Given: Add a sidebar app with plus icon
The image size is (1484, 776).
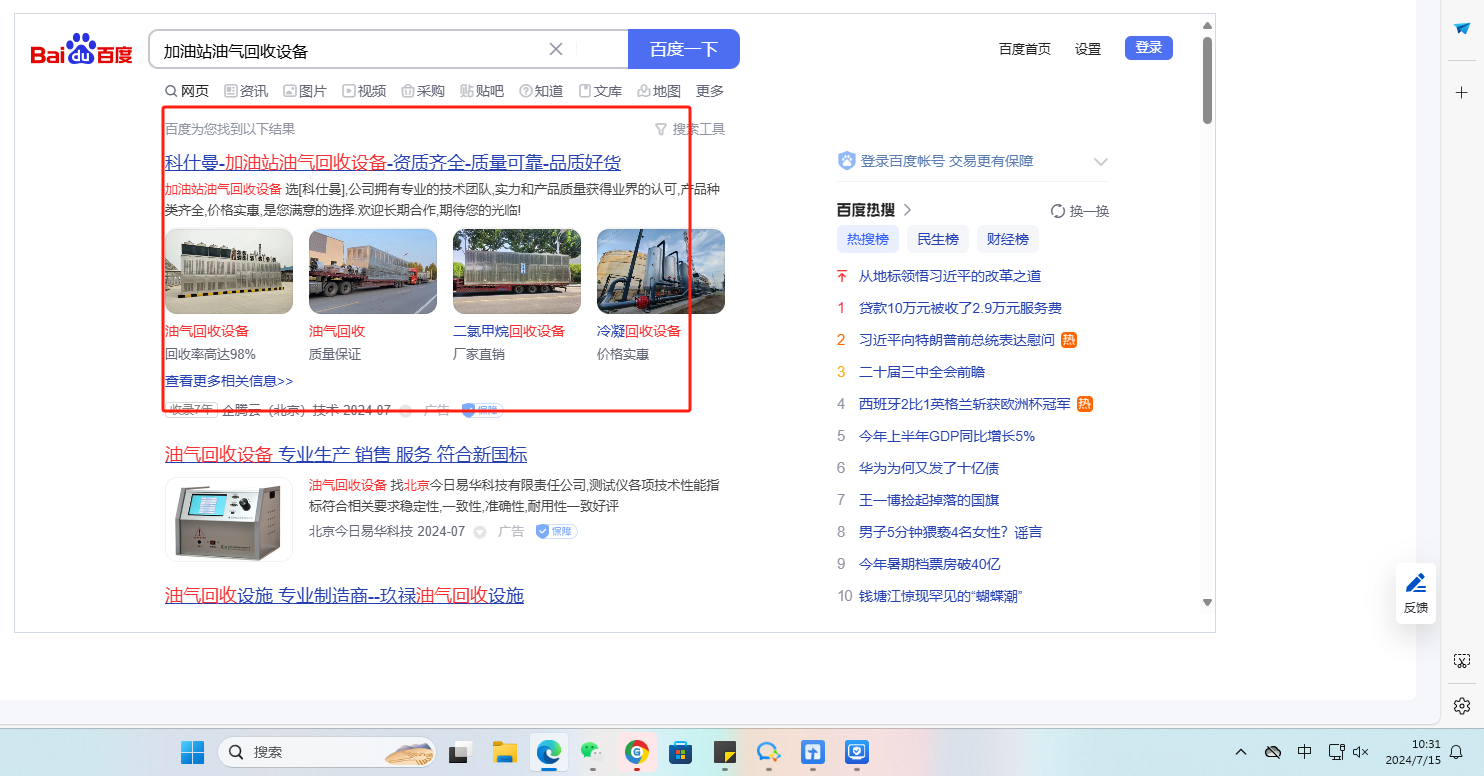Looking at the screenshot, I should click(x=1461, y=93).
